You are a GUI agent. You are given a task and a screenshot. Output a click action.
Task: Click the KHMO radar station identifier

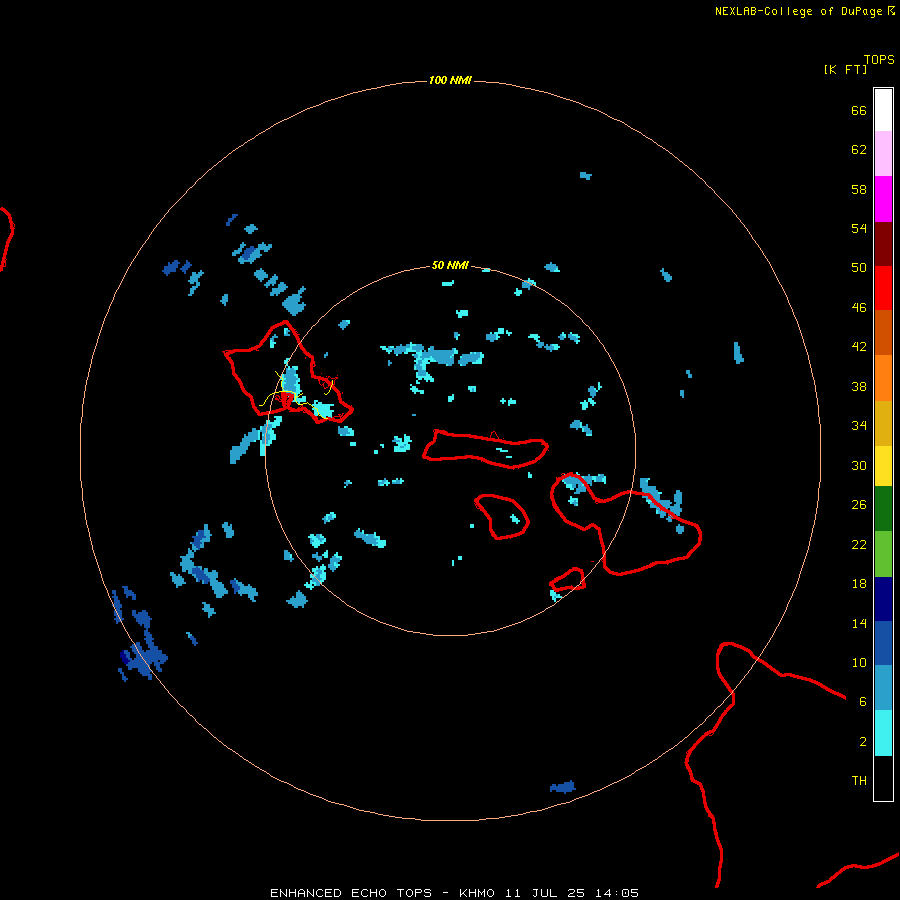pyautogui.click(x=476, y=893)
